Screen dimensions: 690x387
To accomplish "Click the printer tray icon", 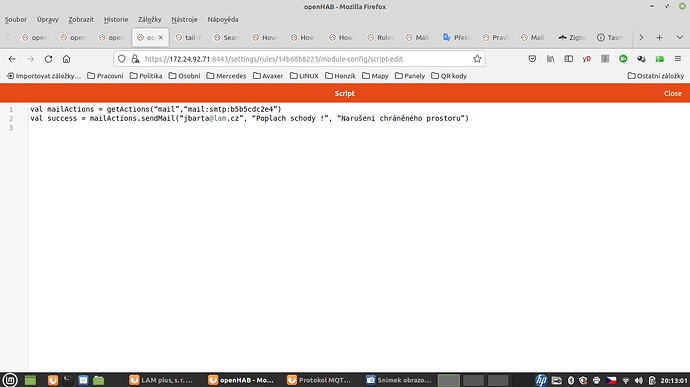I will 597,380.
